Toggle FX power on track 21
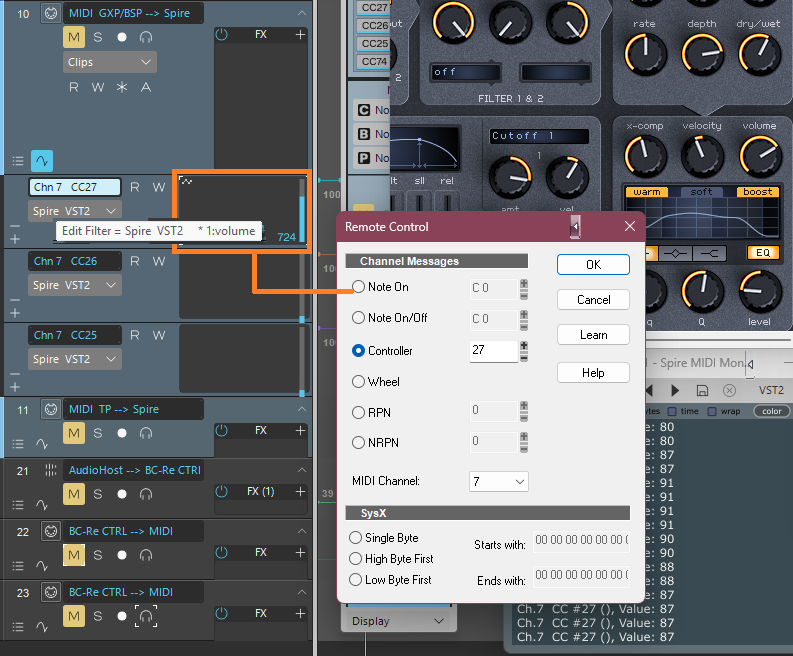This screenshot has height=656, width=793. point(222,492)
